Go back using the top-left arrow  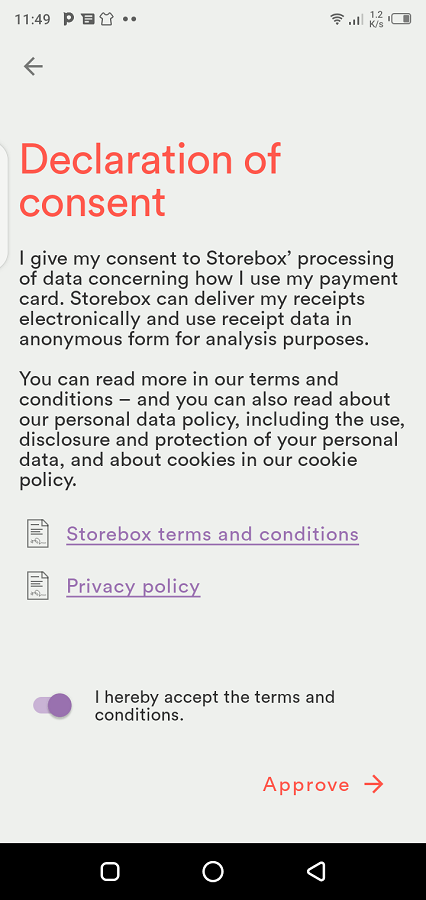tap(33, 67)
